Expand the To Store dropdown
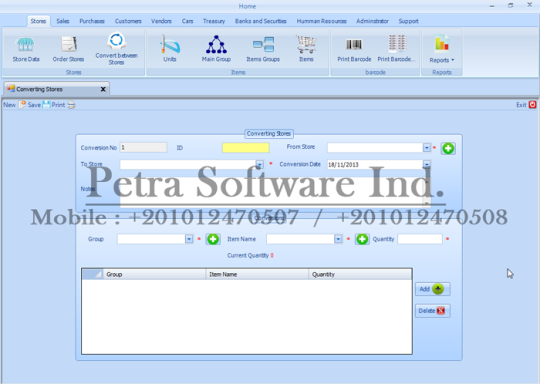This screenshot has height=384, width=540. point(260,165)
